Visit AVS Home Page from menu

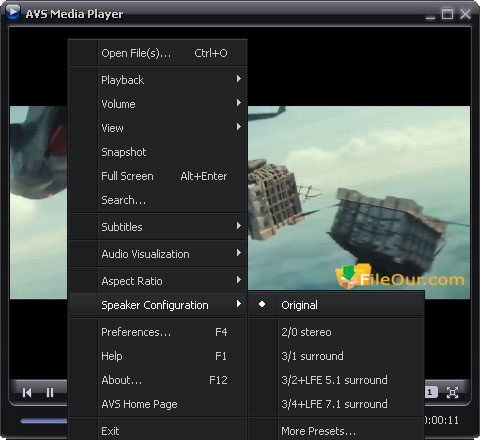pyautogui.click(x=158, y=404)
